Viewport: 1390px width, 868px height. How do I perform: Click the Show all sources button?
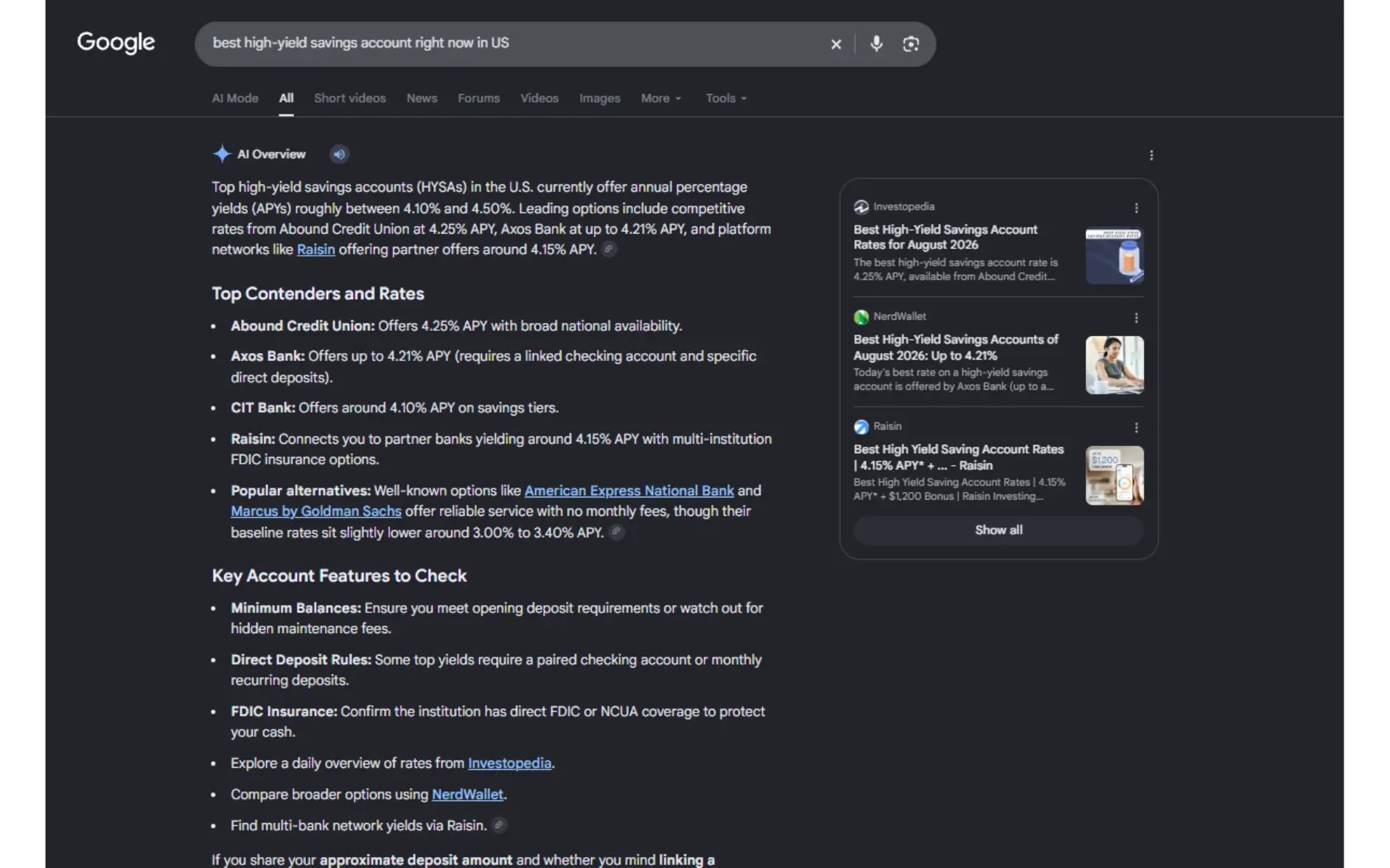coord(998,531)
